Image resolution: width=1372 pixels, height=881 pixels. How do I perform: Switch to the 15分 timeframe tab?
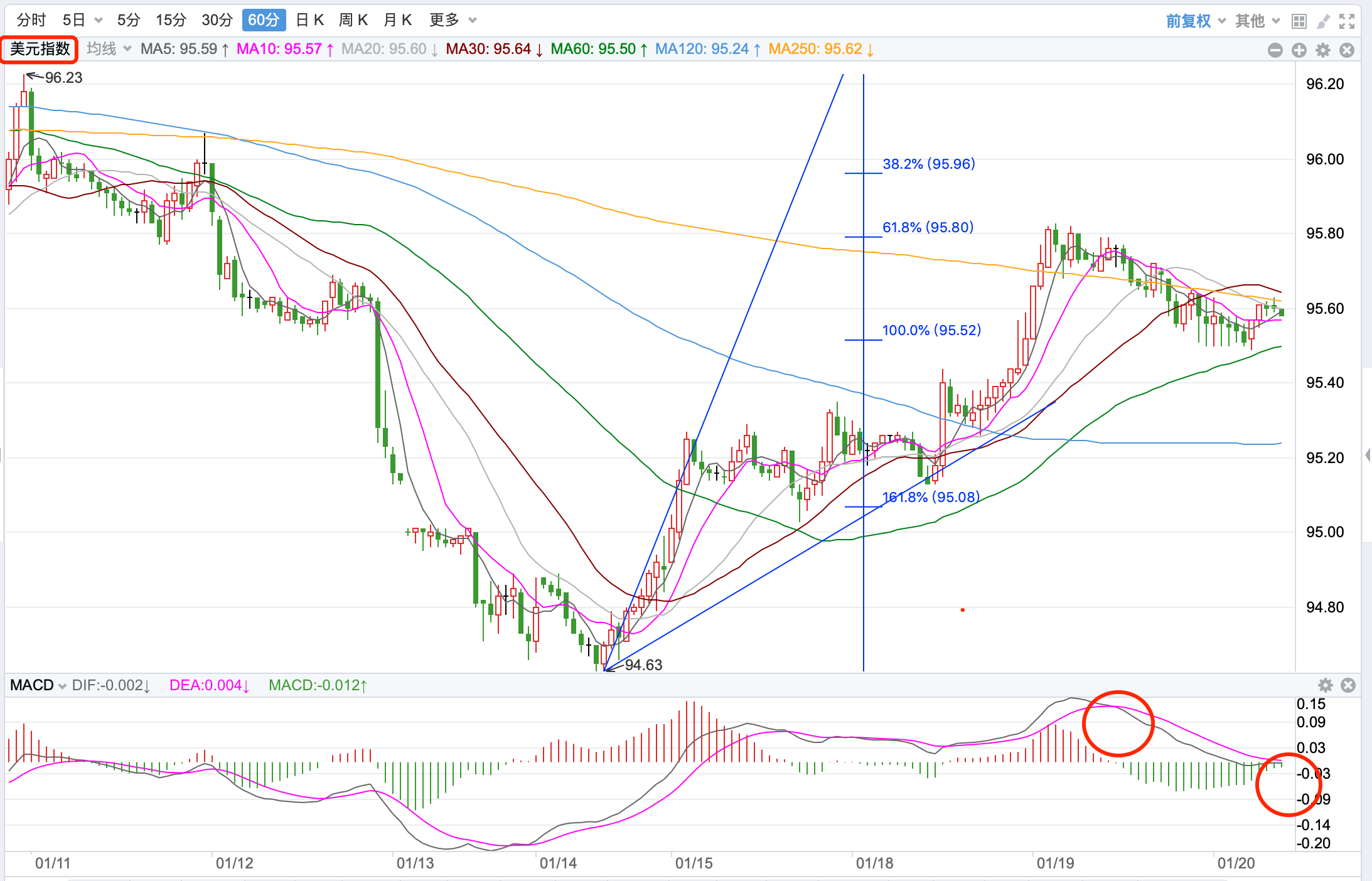[x=171, y=21]
